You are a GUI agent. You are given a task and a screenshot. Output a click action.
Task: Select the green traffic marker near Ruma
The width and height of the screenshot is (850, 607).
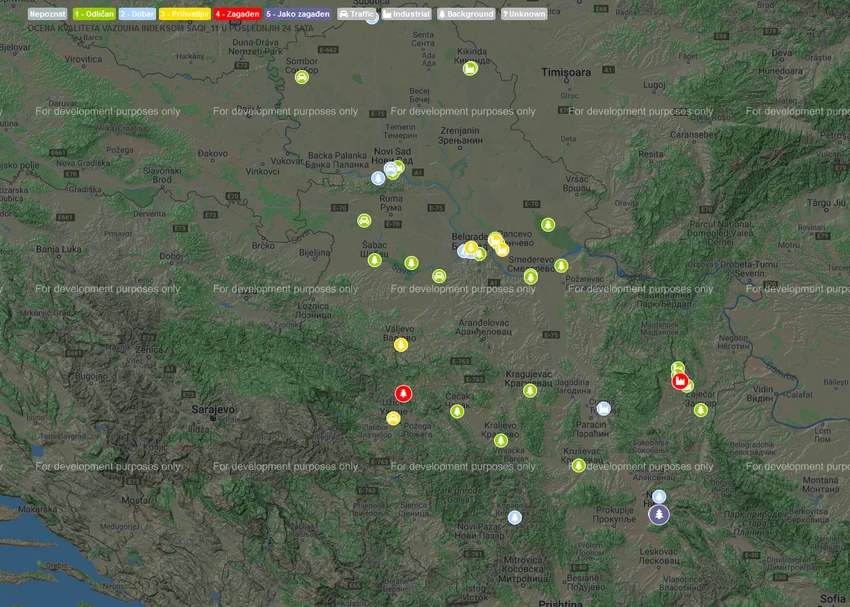click(364, 221)
